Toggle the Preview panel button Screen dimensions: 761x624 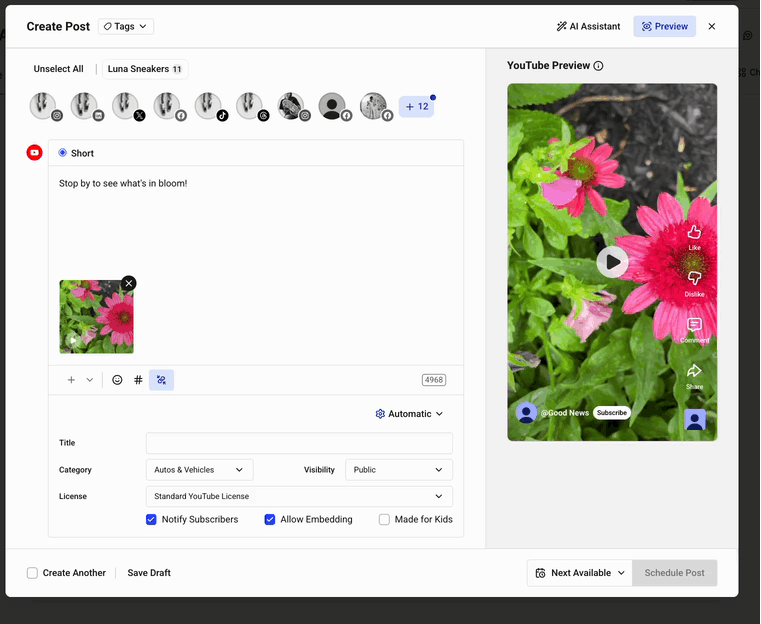click(664, 26)
